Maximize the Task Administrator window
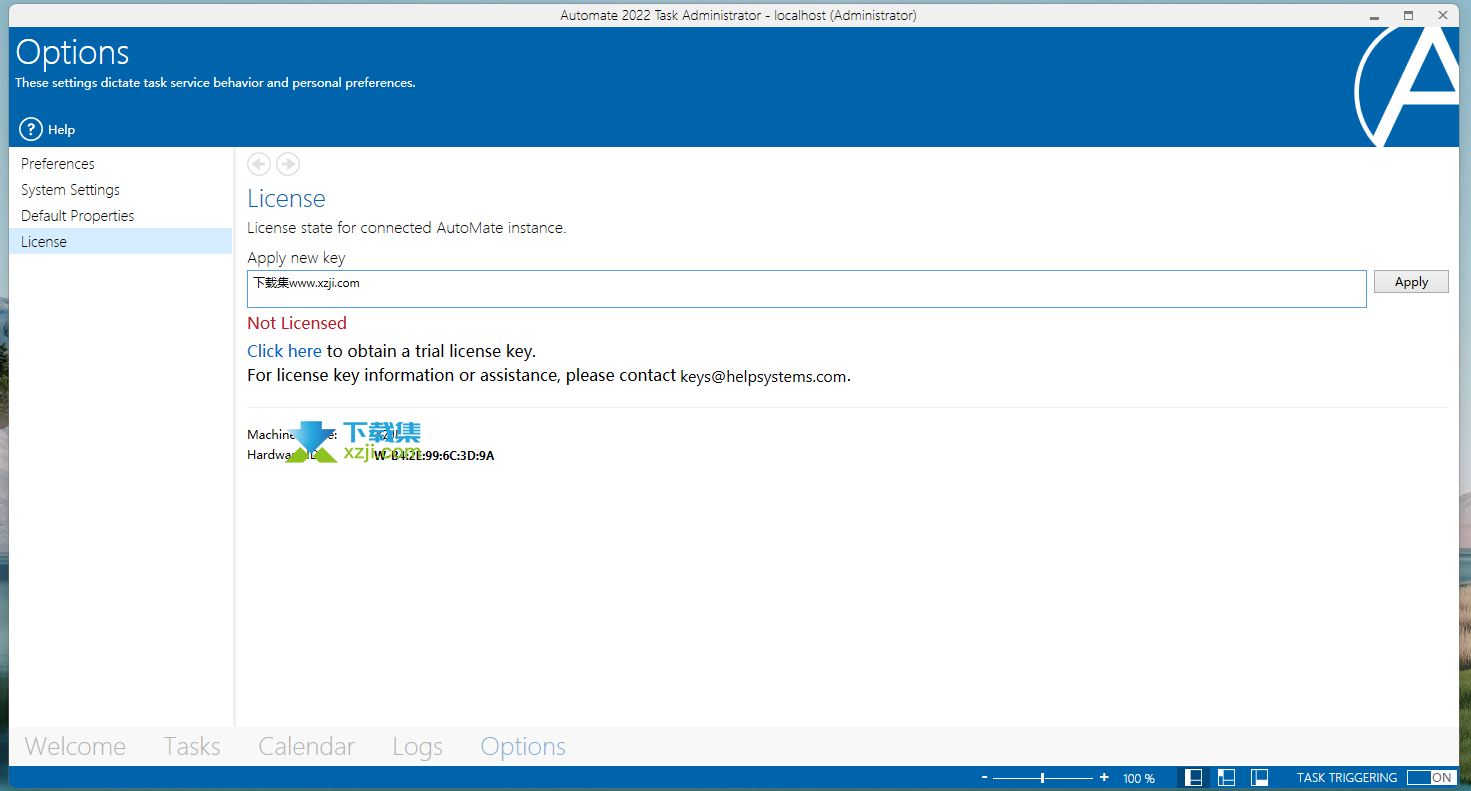This screenshot has width=1471, height=791. coord(1408,15)
